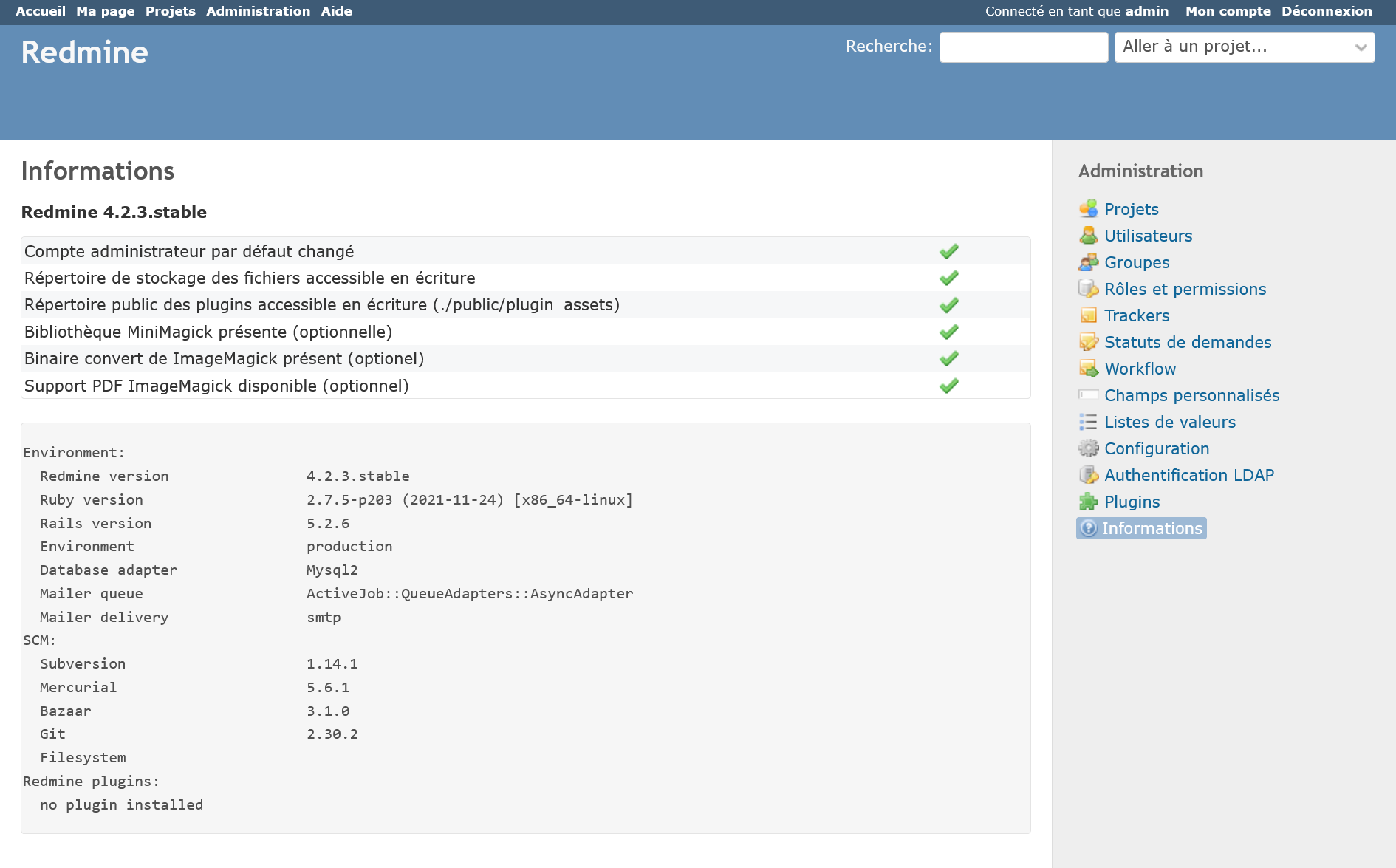Open Authentification LDAP link
Image resolution: width=1396 pixels, height=868 pixels.
[1190, 475]
